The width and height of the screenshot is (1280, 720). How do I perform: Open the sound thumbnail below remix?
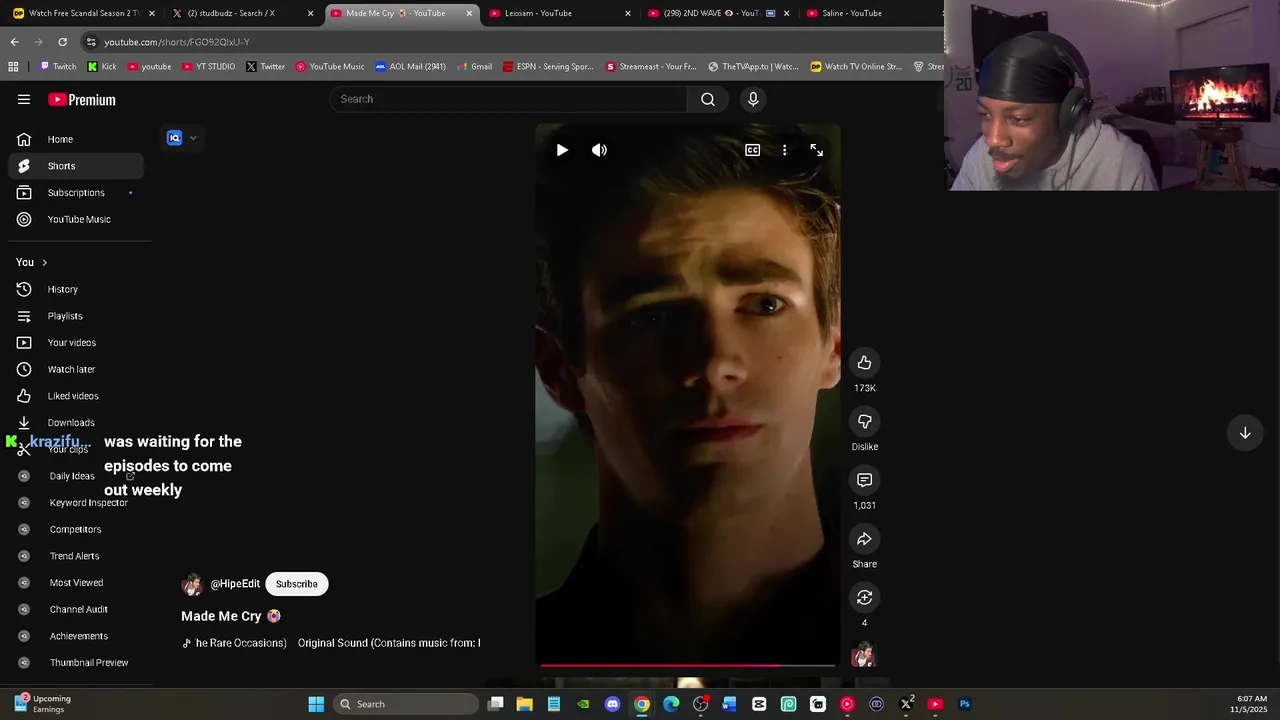click(864, 655)
